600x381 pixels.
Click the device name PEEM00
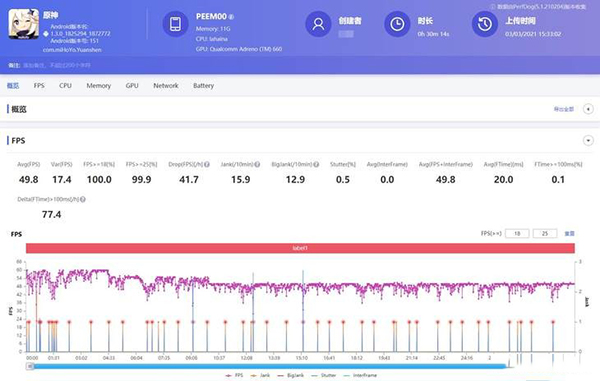tap(211, 16)
